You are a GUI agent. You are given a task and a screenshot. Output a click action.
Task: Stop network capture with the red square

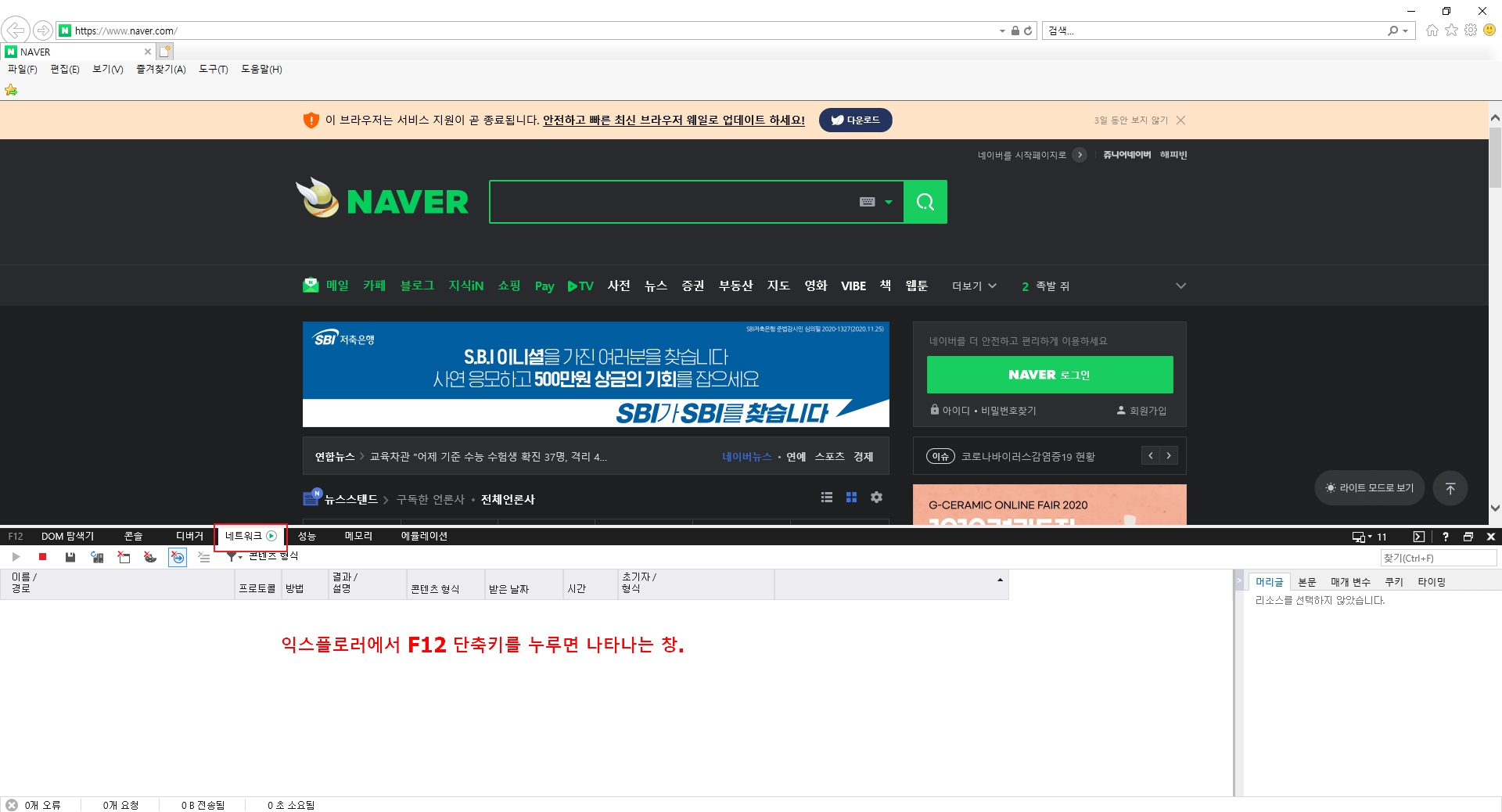pyautogui.click(x=43, y=557)
